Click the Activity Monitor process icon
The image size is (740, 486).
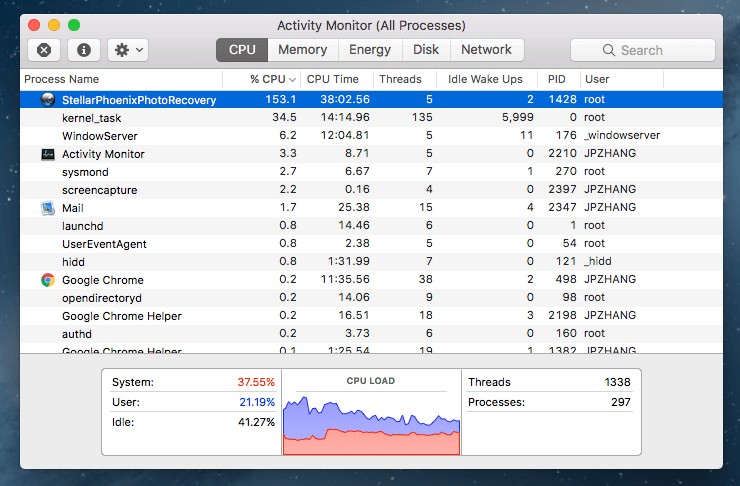[x=48, y=154]
